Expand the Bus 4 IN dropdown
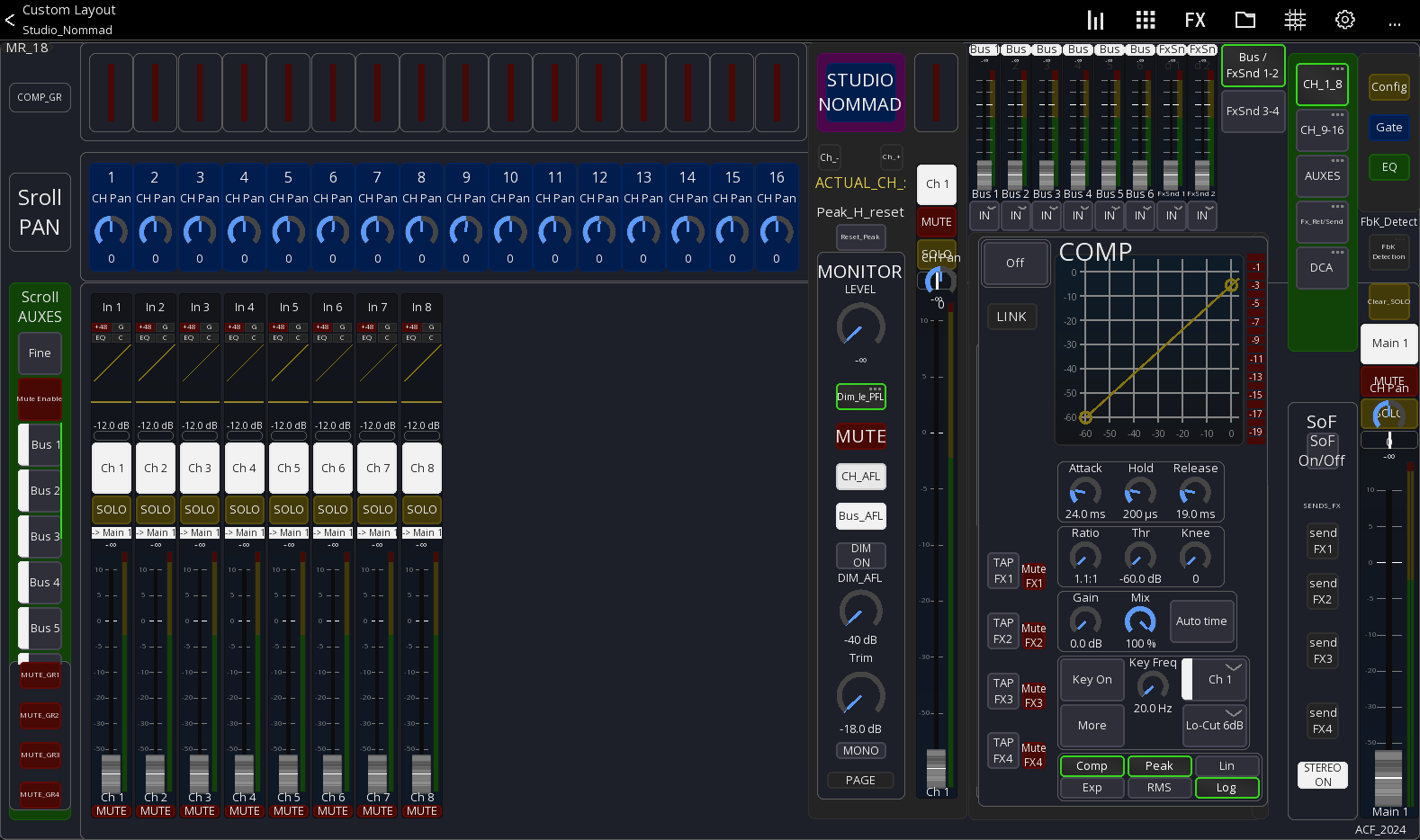Screen dimensions: 1420x840 [x=1078, y=215]
